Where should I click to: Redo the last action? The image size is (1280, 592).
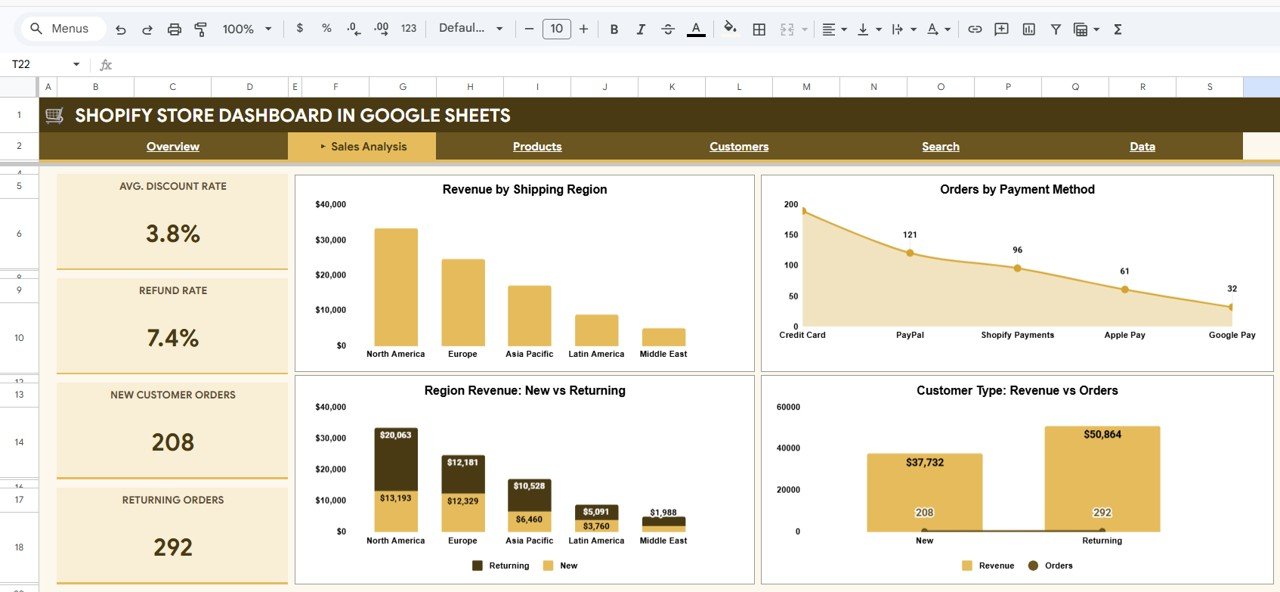(147, 29)
